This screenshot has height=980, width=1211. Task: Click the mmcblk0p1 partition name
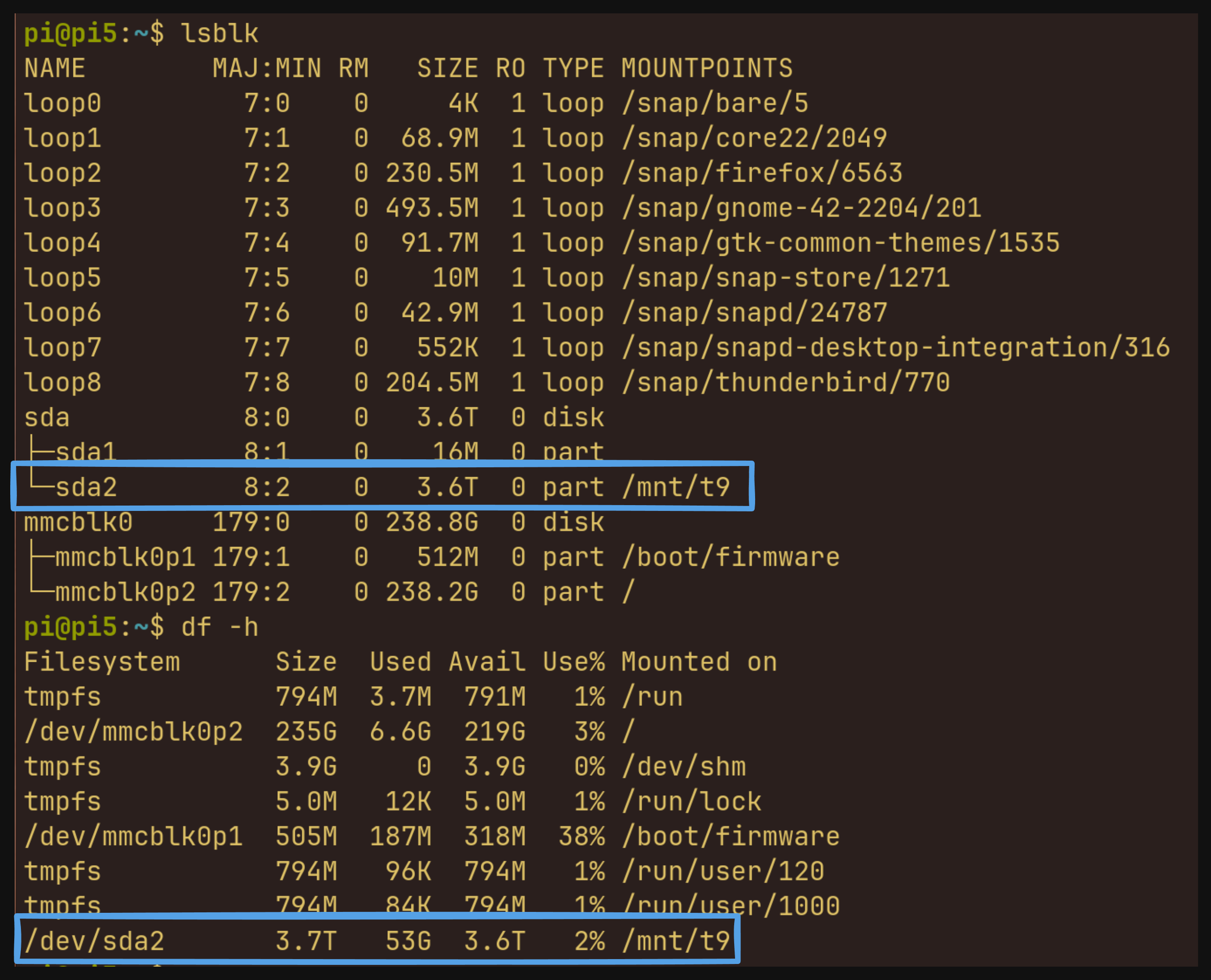[x=125, y=557]
